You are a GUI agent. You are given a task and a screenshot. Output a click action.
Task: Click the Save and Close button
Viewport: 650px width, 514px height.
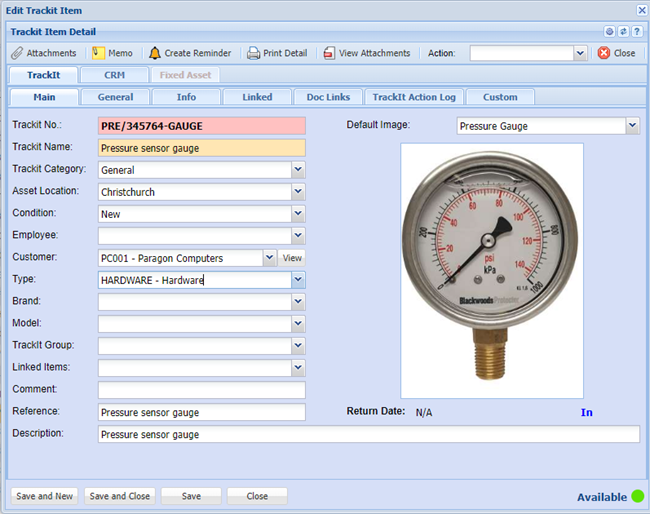coord(119,496)
